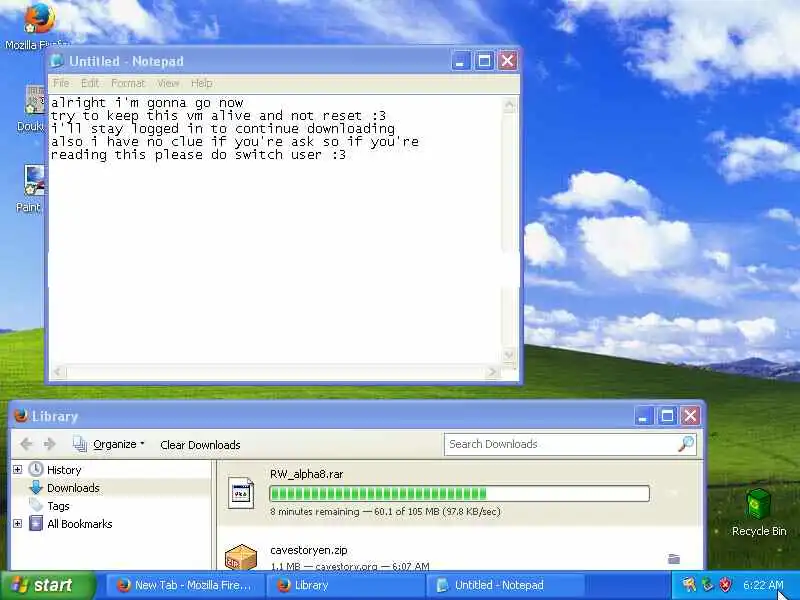The image size is (800, 600).
Task: Select the Tags item label
Action: click(58, 506)
